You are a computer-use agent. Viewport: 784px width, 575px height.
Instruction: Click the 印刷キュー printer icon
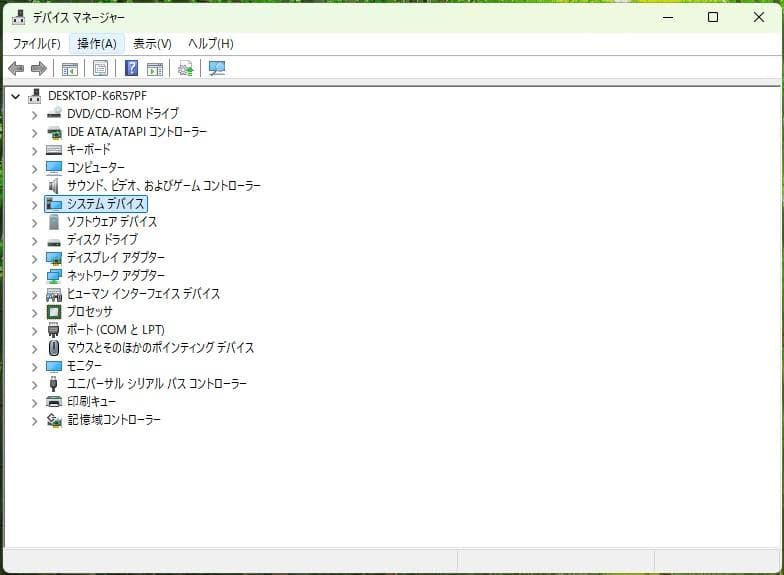[54, 402]
